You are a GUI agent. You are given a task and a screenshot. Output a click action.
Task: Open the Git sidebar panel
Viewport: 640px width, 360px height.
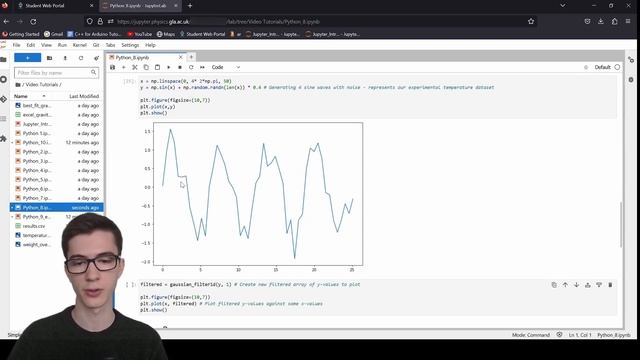[x=4, y=99]
